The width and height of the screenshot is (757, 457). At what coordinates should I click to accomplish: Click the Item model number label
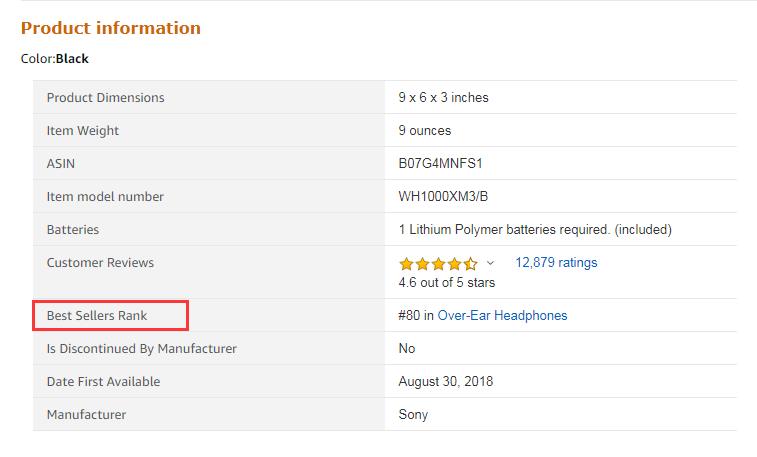click(105, 196)
